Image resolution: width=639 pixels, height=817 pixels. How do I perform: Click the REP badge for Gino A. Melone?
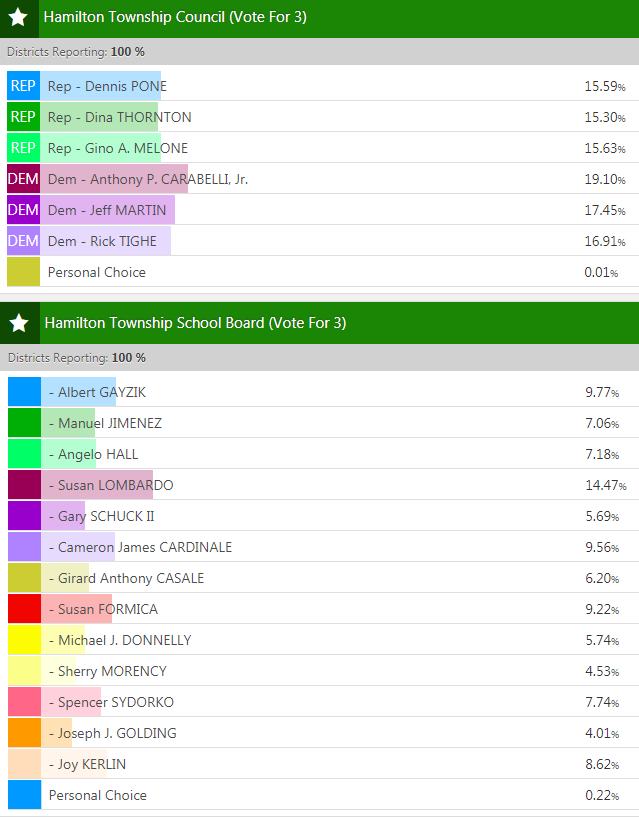(x=23, y=148)
